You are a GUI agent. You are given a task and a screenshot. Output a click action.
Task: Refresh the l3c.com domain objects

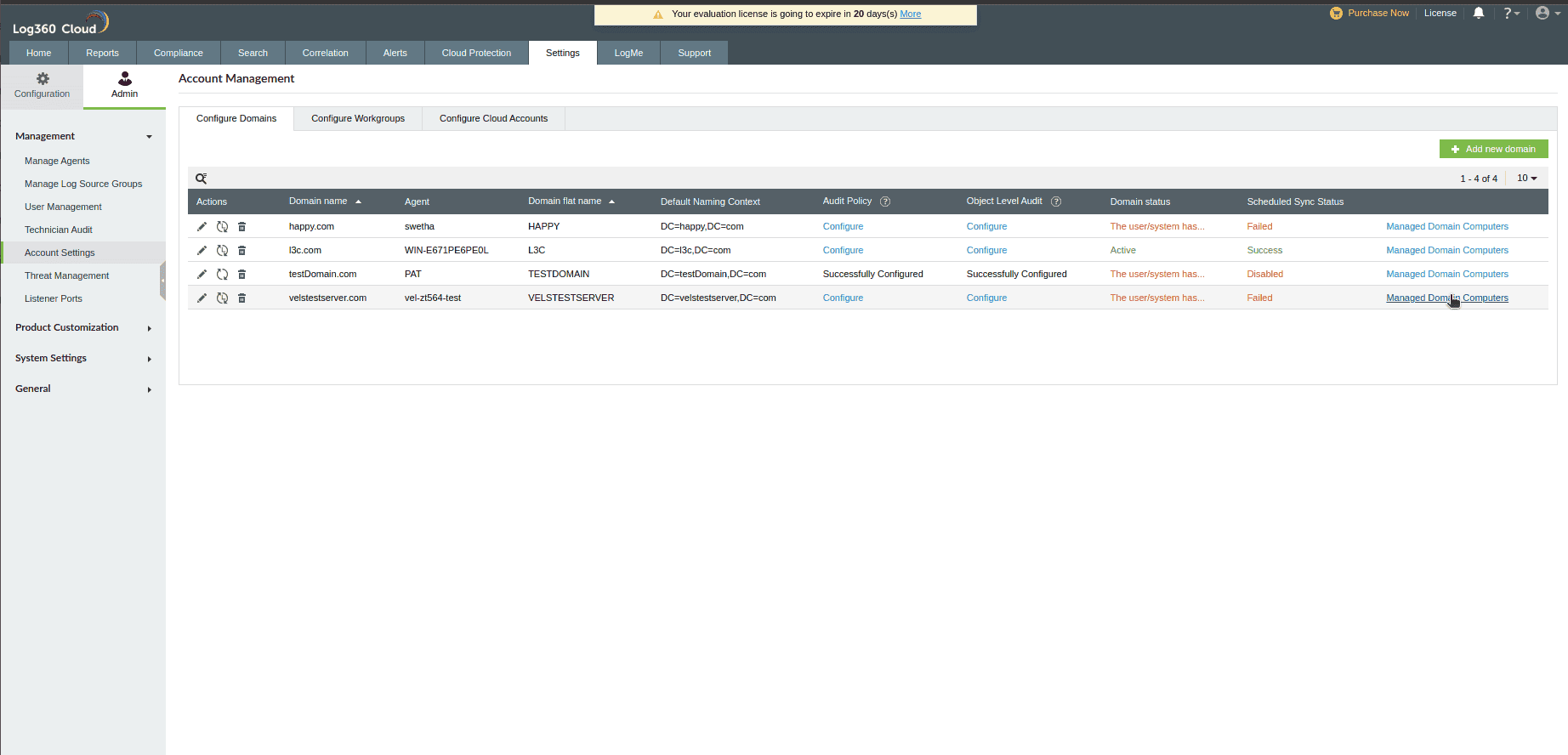pos(222,250)
